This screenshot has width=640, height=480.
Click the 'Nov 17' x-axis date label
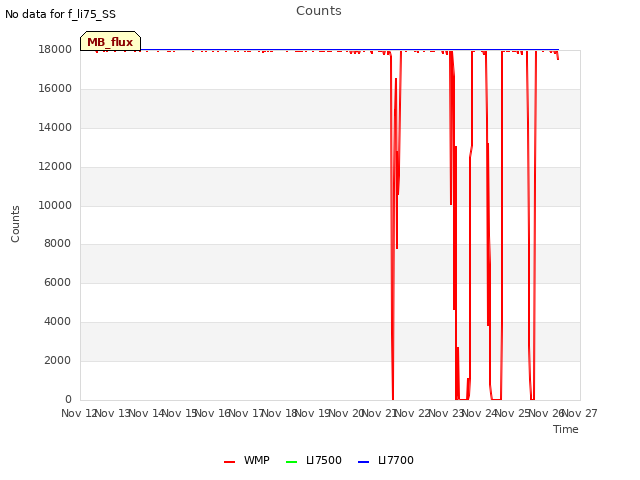click(246, 413)
